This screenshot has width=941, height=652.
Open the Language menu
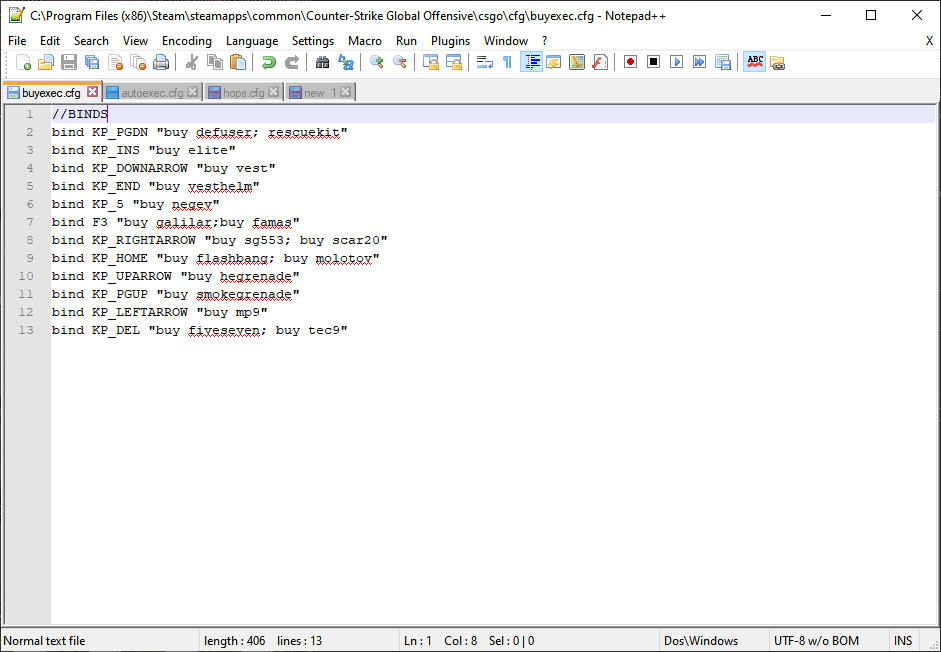252,41
